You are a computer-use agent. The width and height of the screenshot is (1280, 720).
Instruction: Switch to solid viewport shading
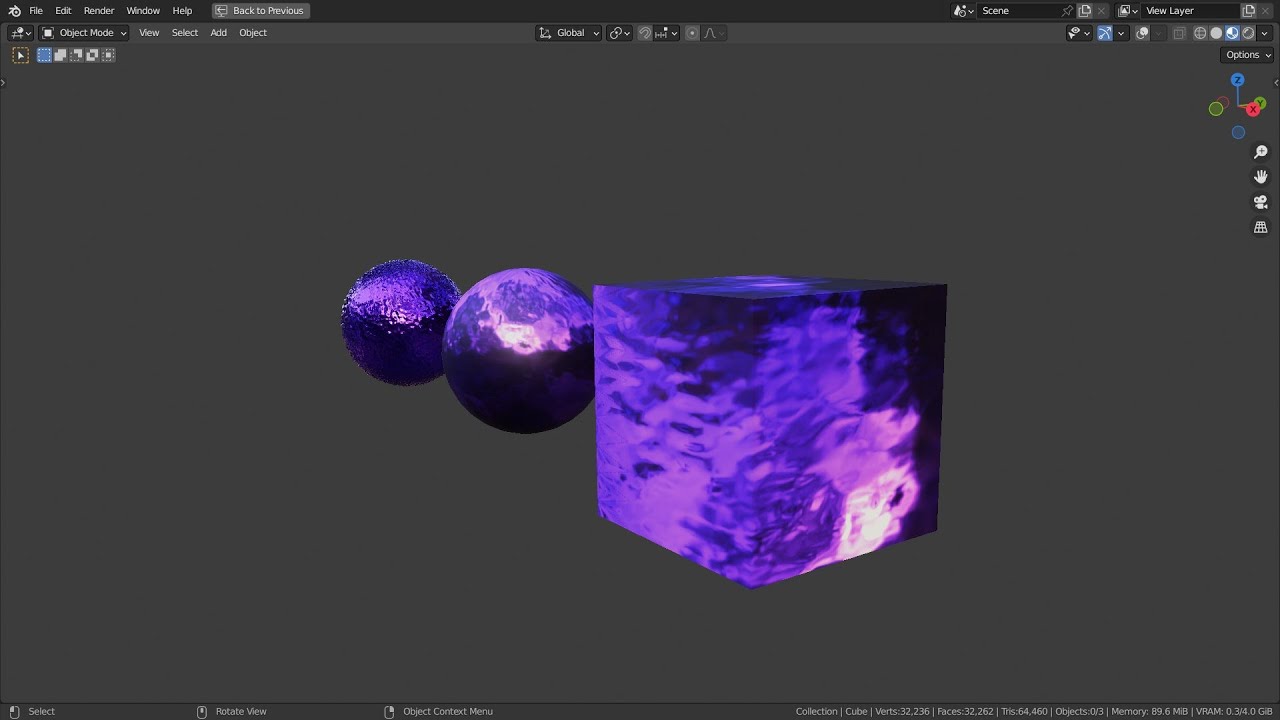pos(1216,32)
